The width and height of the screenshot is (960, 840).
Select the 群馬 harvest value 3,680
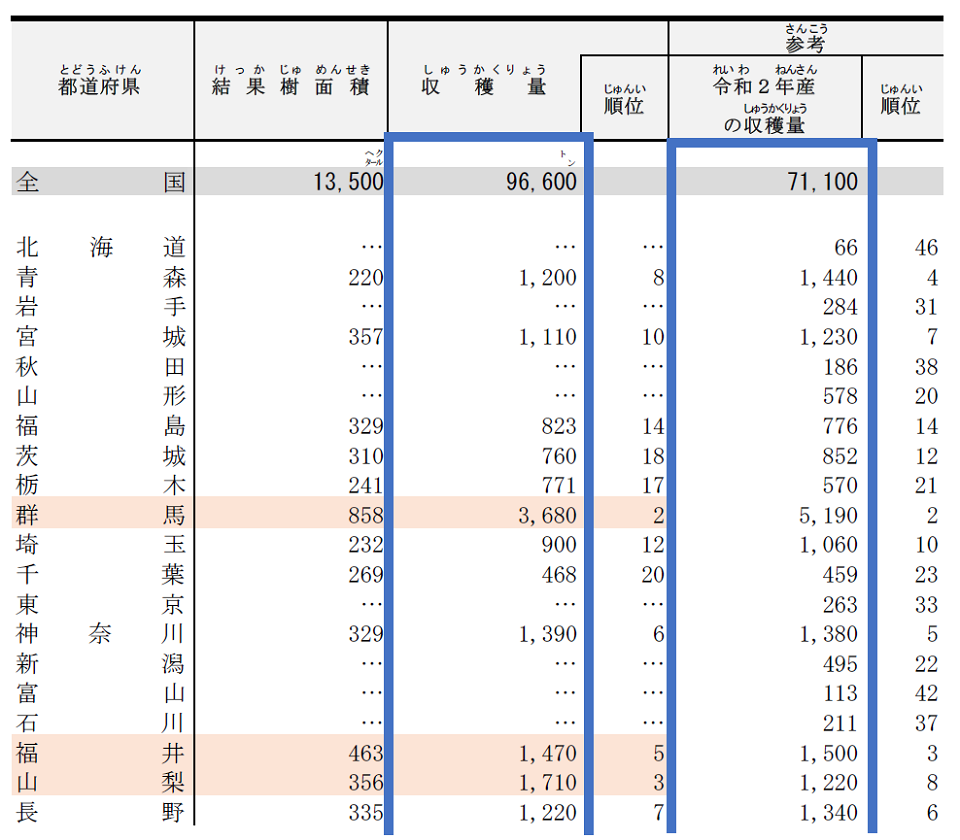(547, 516)
